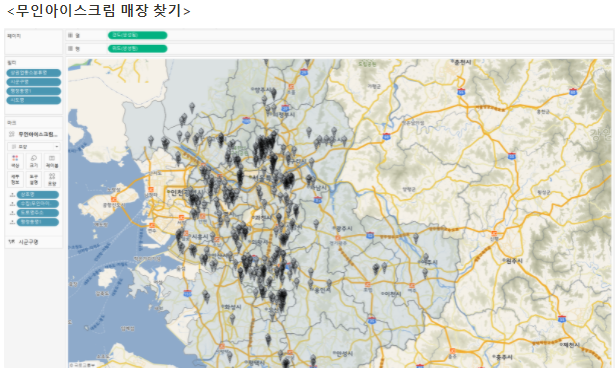Open the 크기 (size) marks card button
This screenshot has width=615, height=370.
tap(34, 161)
